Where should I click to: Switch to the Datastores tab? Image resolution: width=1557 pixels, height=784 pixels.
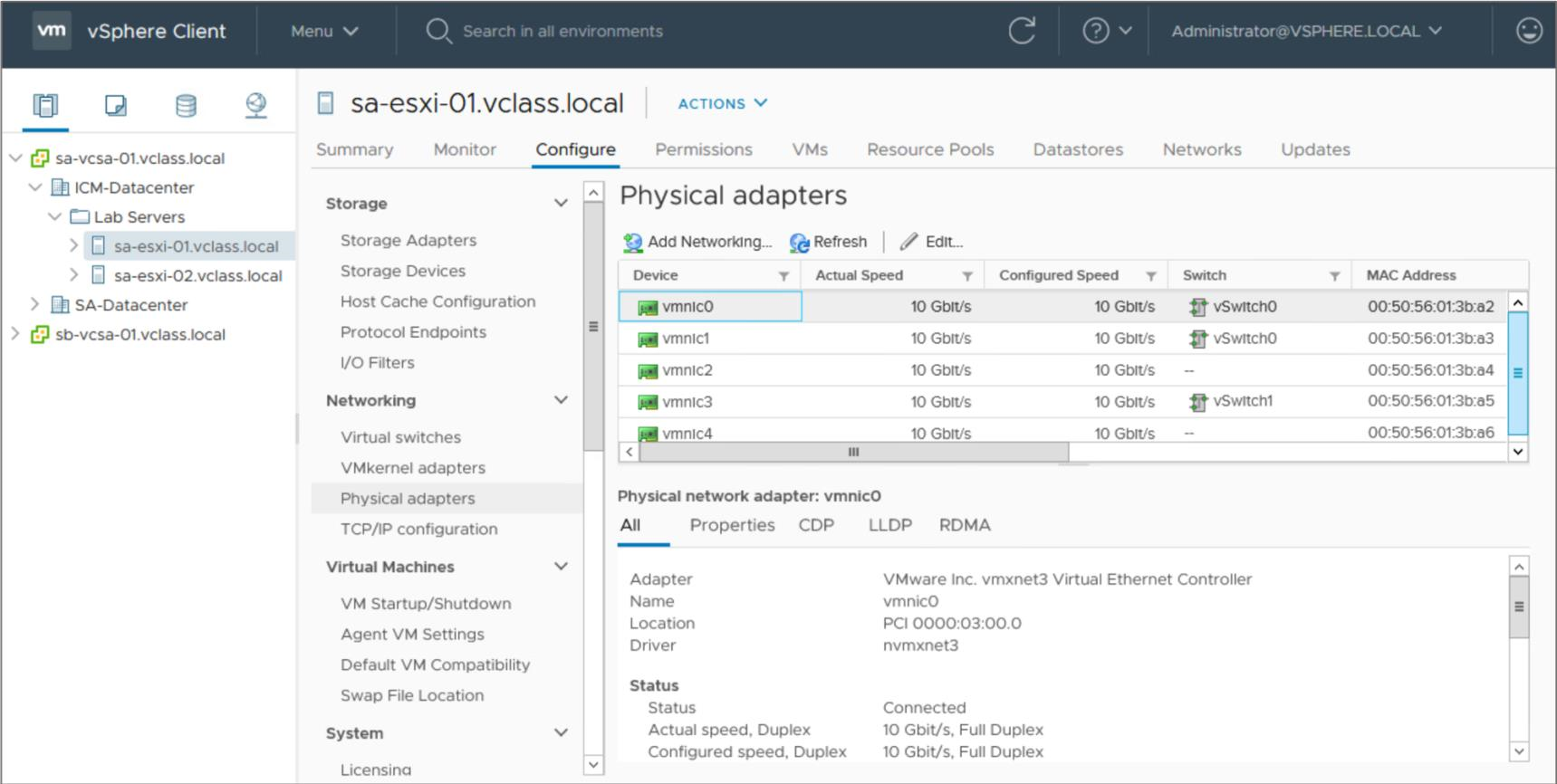coord(1078,149)
